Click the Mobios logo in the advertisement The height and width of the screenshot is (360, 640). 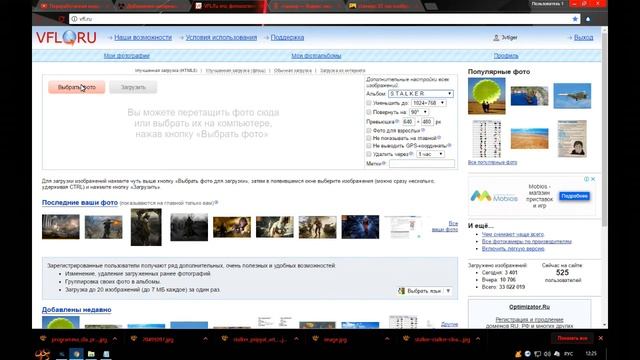pos(494,197)
